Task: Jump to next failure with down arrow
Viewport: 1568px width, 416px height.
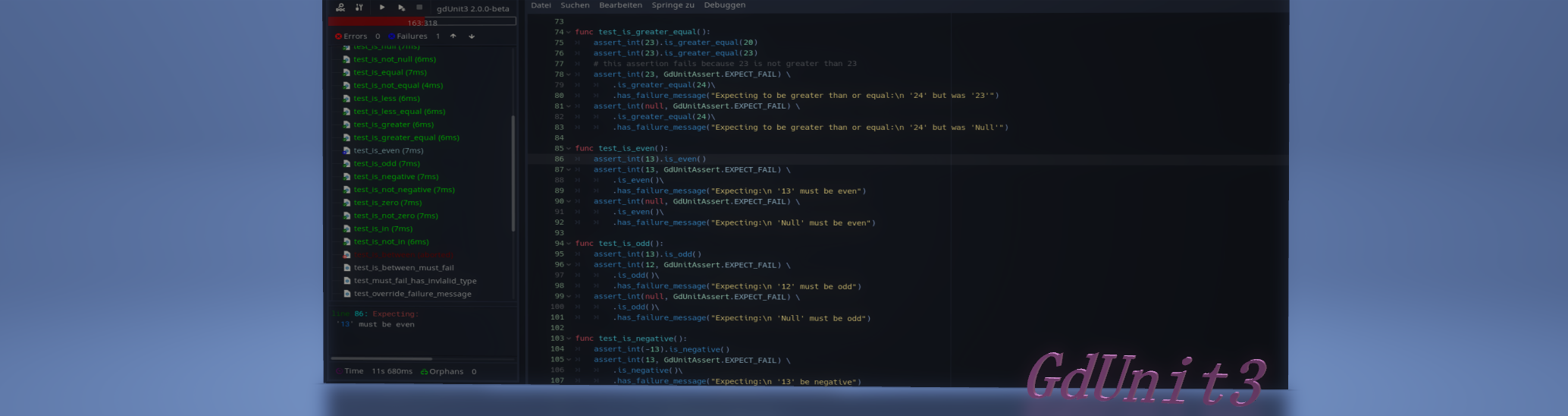Action: pyautogui.click(x=472, y=36)
